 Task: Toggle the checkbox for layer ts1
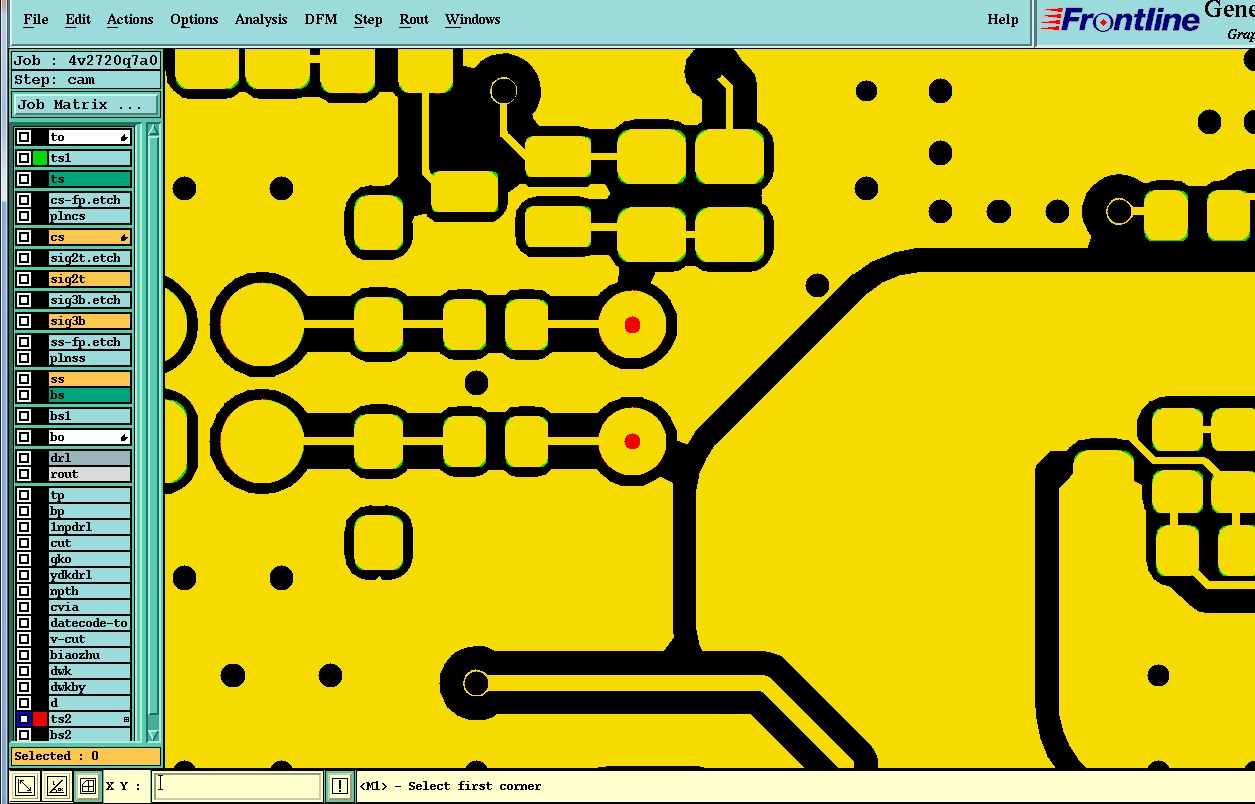tap(24, 158)
